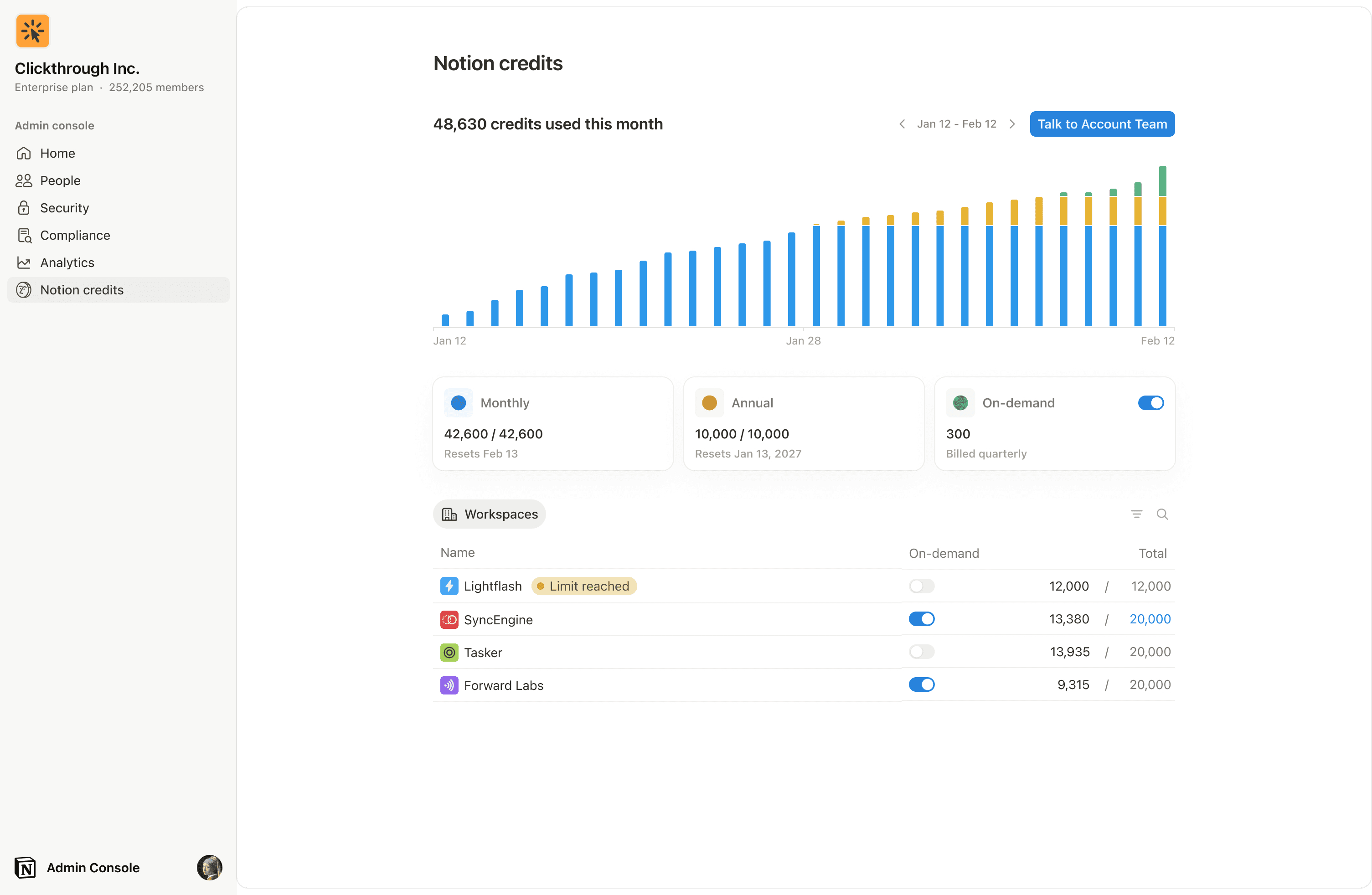Select the SyncEngine workspace name
Viewport: 1372px width, 895px height.
coord(498,619)
